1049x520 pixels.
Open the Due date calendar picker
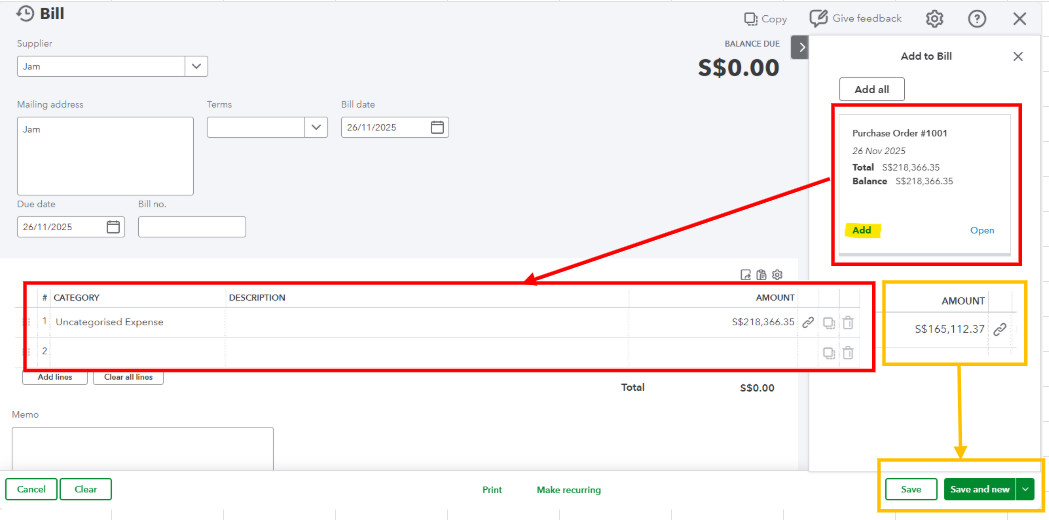tap(113, 227)
